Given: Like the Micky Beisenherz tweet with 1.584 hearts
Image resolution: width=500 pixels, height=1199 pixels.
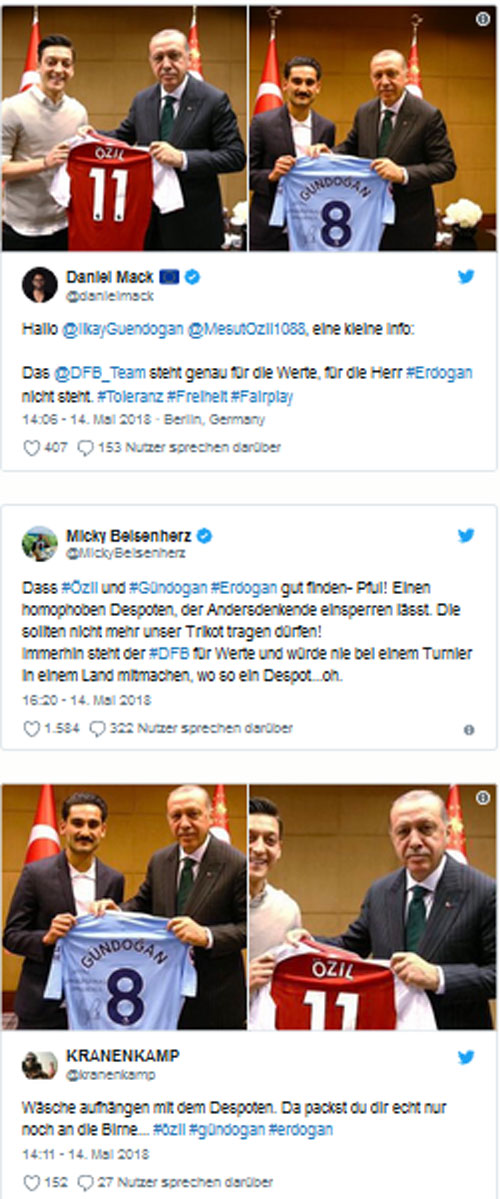Looking at the screenshot, I should (x=31, y=729).
